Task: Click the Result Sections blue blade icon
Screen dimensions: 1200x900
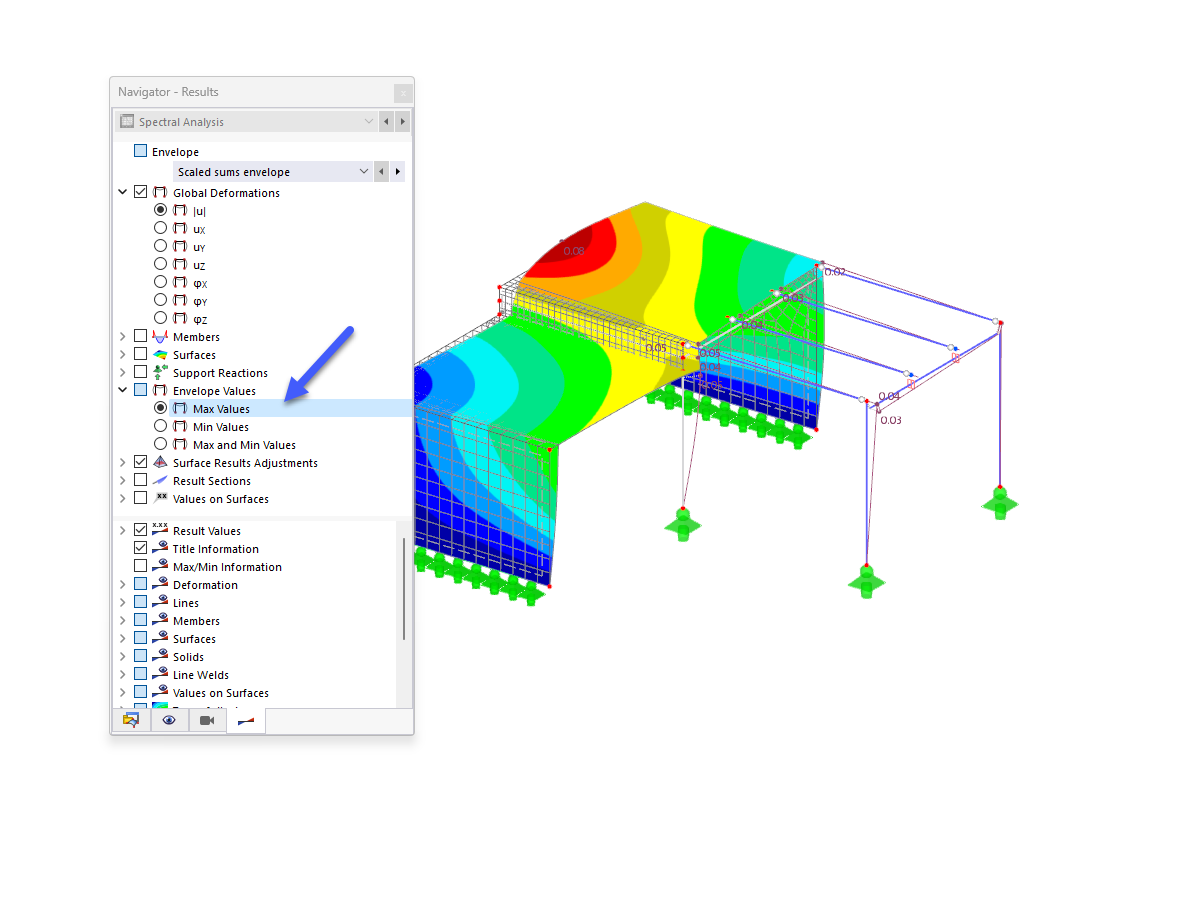Action: click(160, 481)
